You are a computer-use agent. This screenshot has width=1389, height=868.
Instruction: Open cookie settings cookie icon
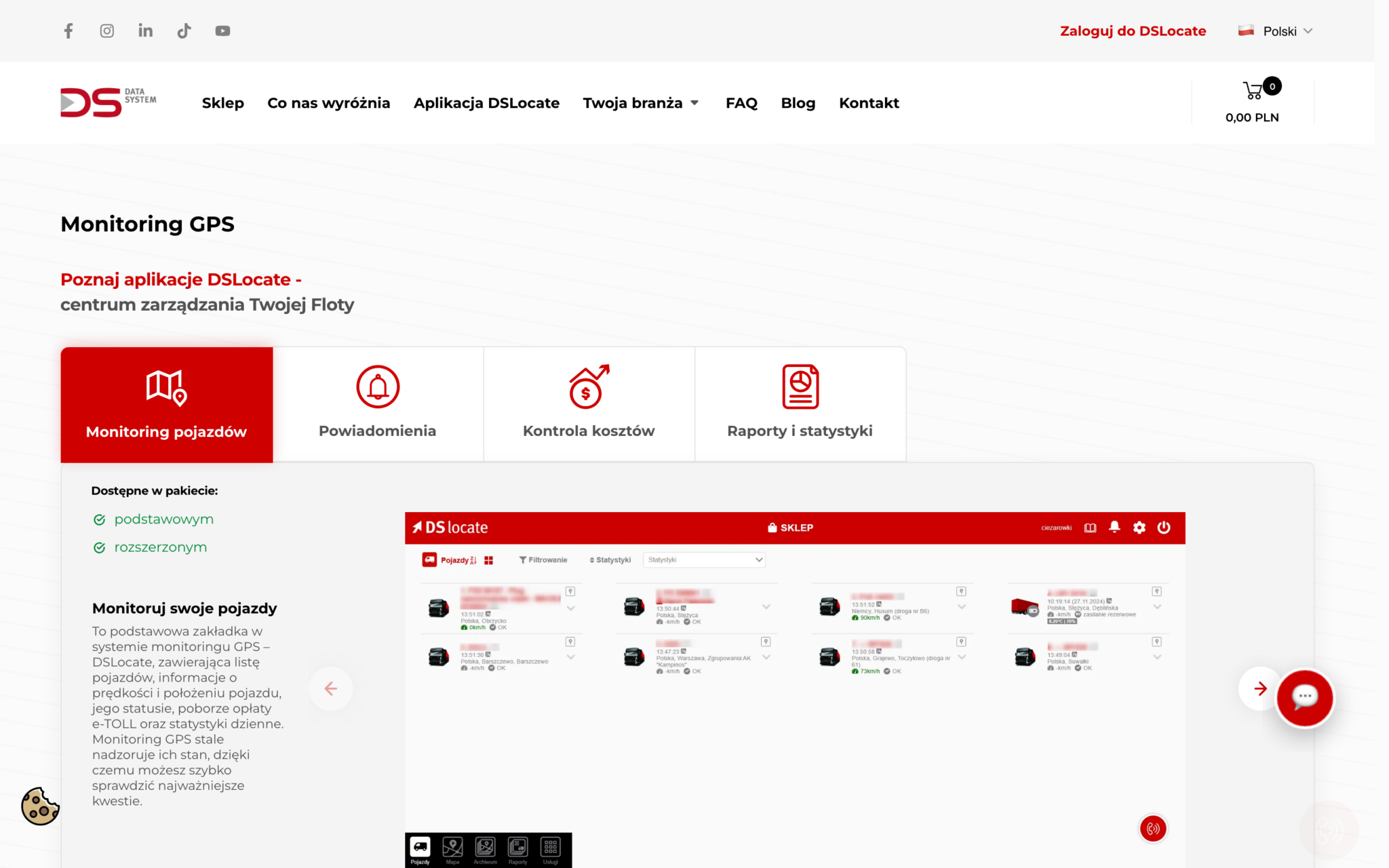[x=40, y=806]
